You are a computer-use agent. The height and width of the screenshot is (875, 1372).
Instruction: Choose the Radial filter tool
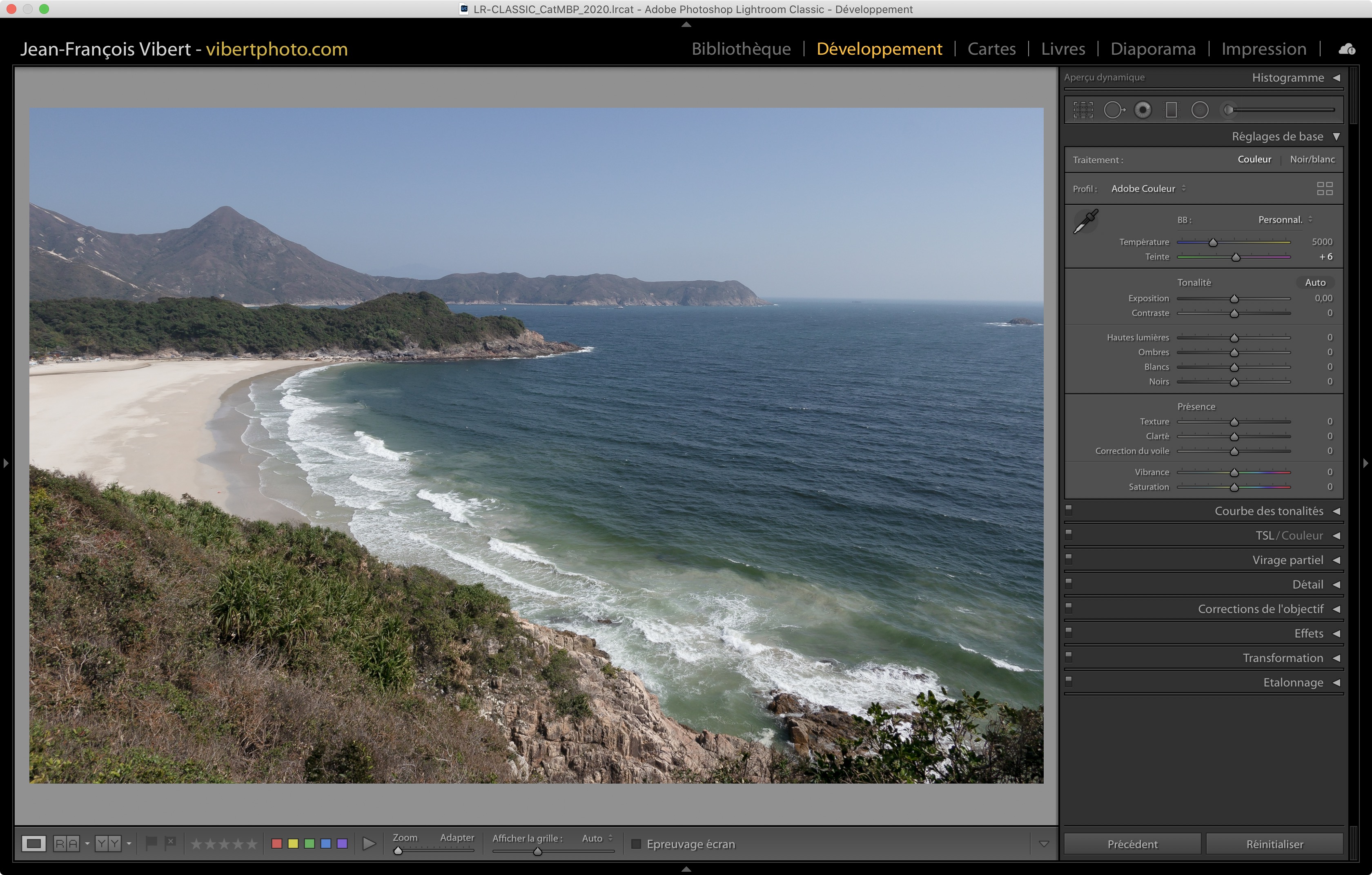[1200, 110]
